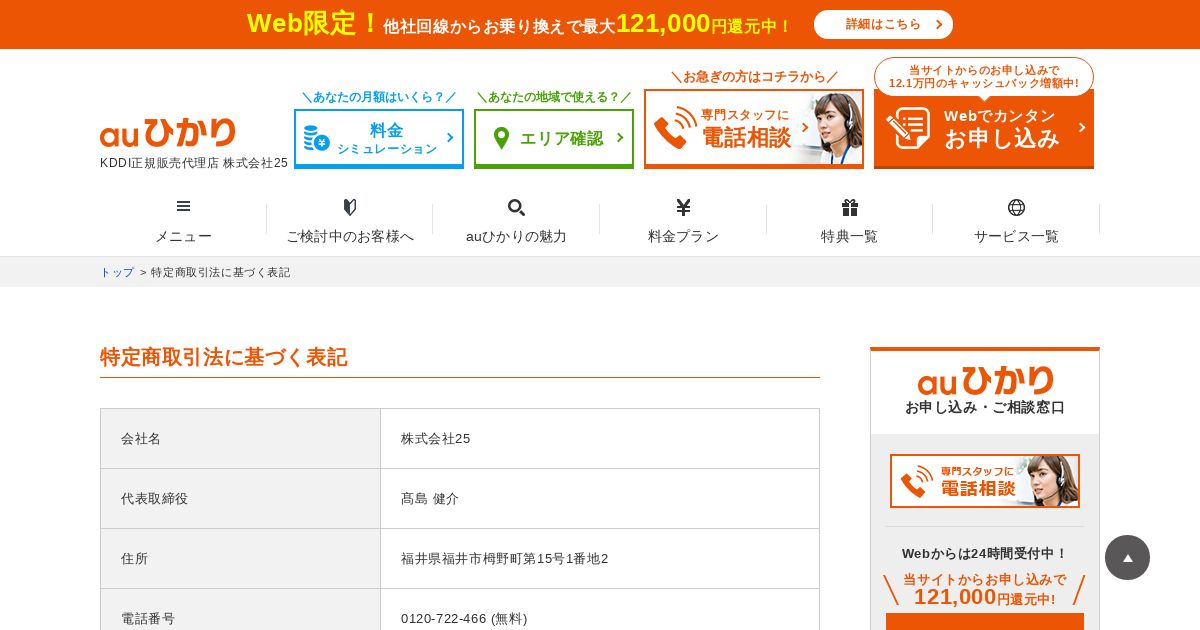Click the 株式会社25 table cell
Image resolution: width=1200 pixels, height=630 pixels.
pos(600,438)
